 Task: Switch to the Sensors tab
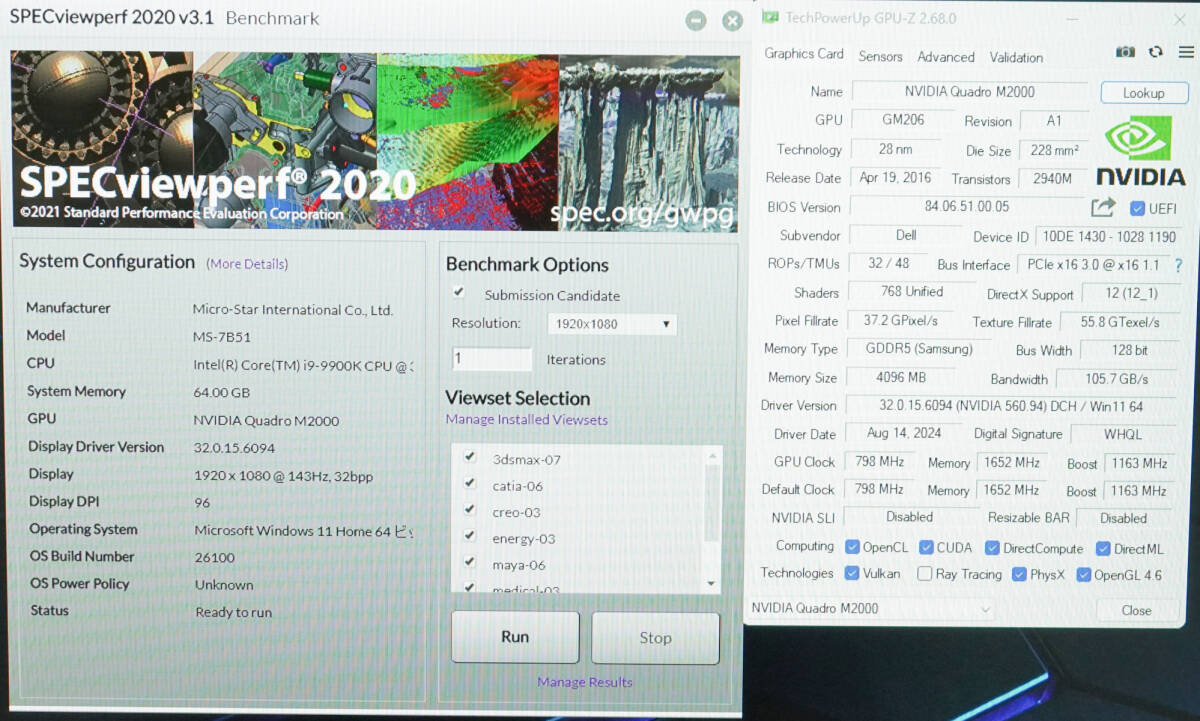click(880, 57)
